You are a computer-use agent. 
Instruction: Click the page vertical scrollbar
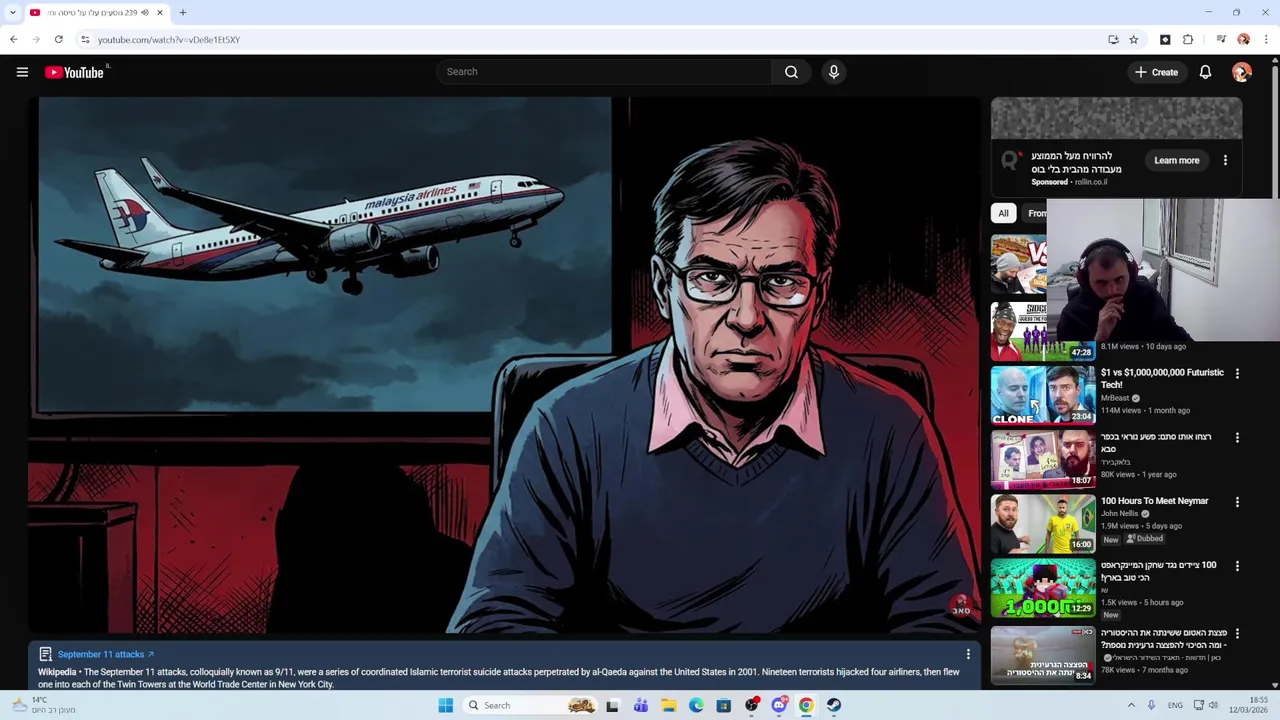pyautogui.click(x=1274, y=130)
